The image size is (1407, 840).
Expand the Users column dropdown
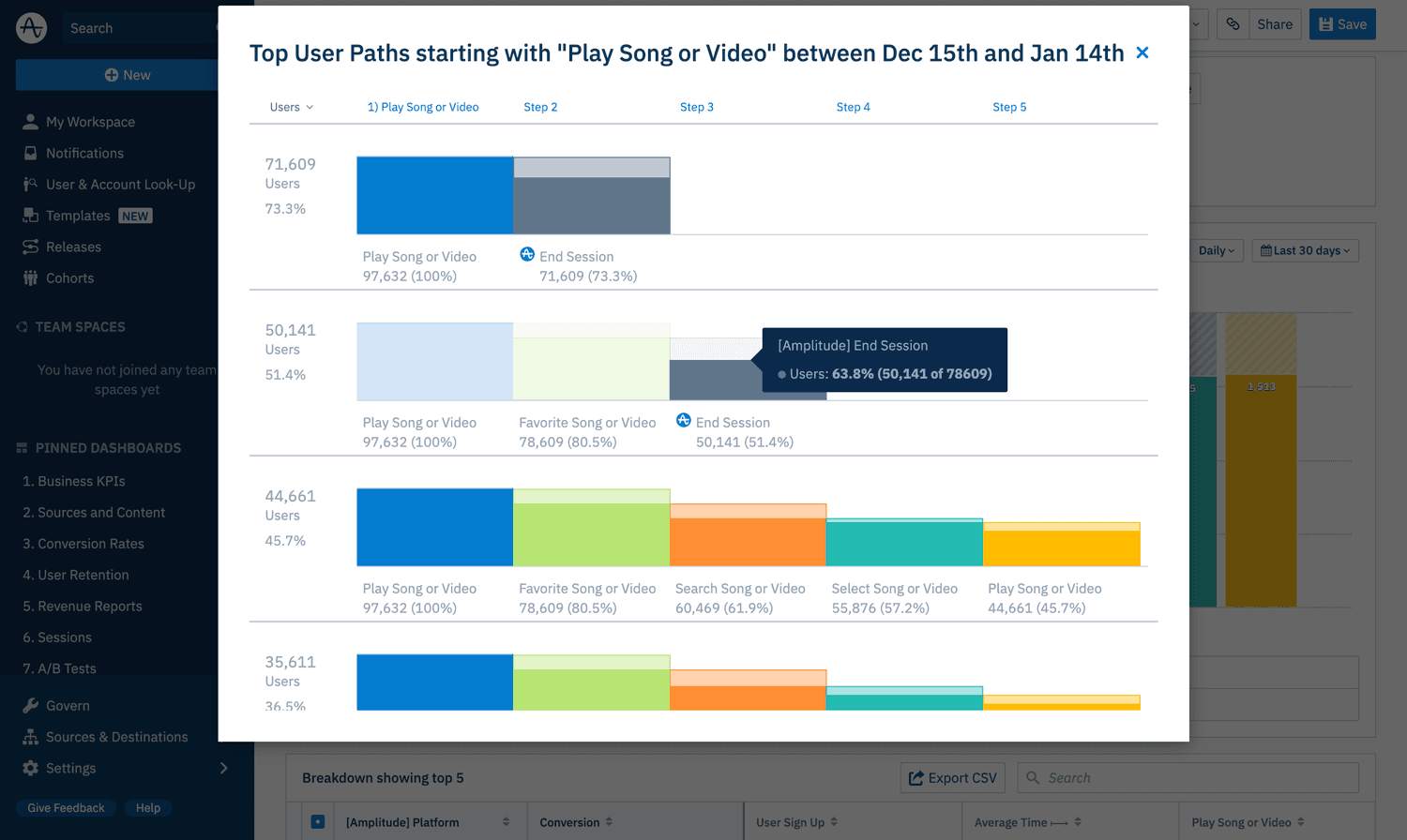tap(292, 107)
